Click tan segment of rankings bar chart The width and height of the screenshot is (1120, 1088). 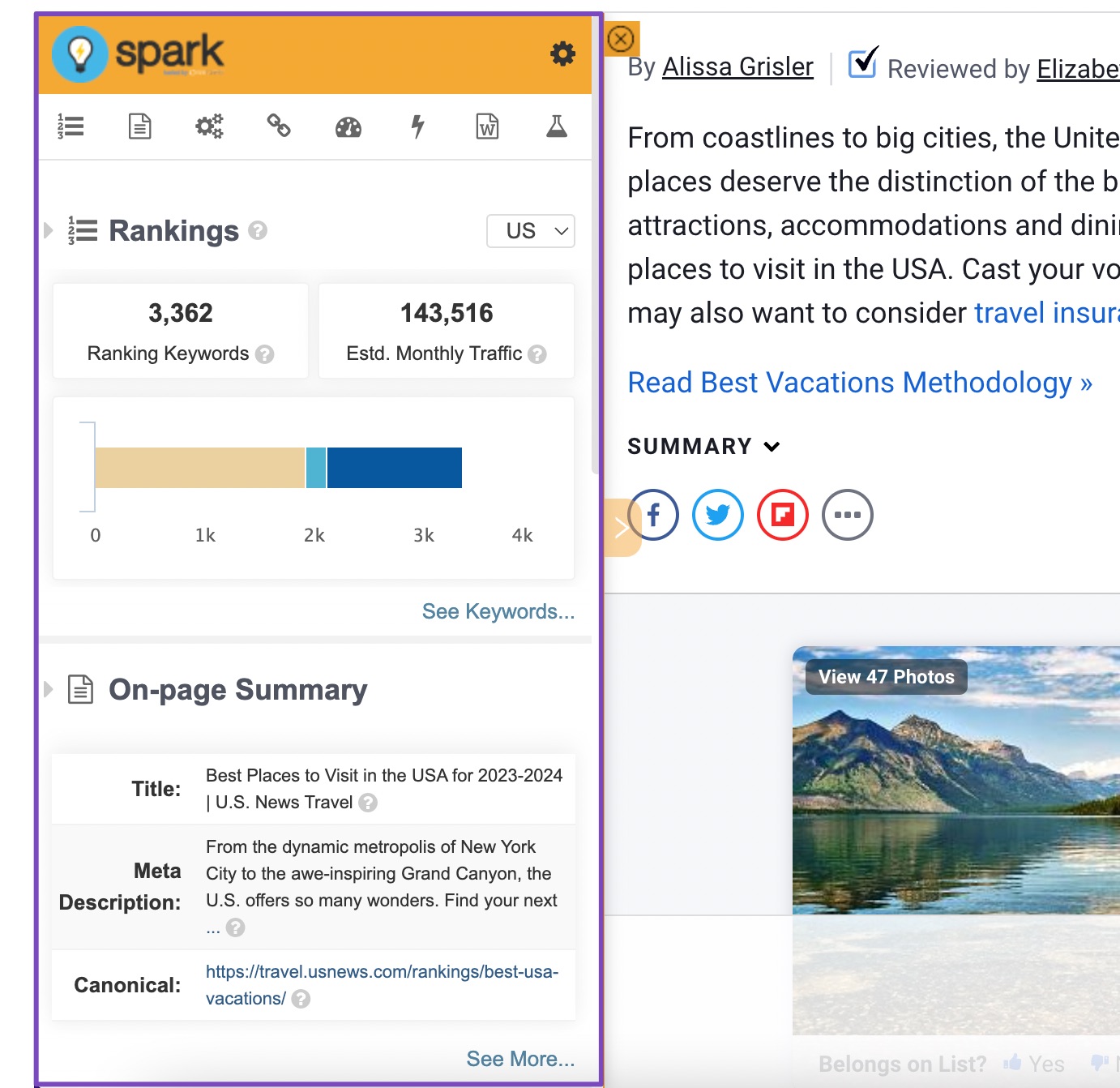[200, 468]
